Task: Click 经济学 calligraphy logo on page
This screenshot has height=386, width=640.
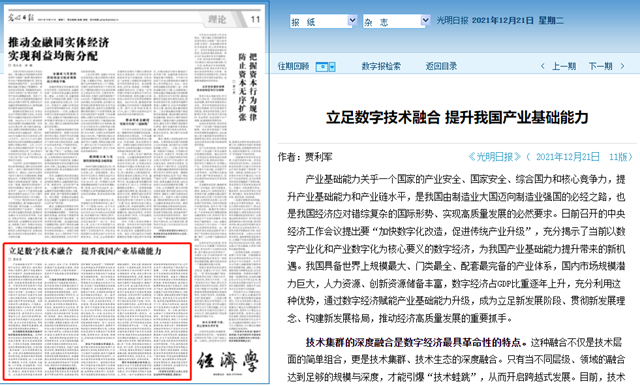Action: click(227, 361)
